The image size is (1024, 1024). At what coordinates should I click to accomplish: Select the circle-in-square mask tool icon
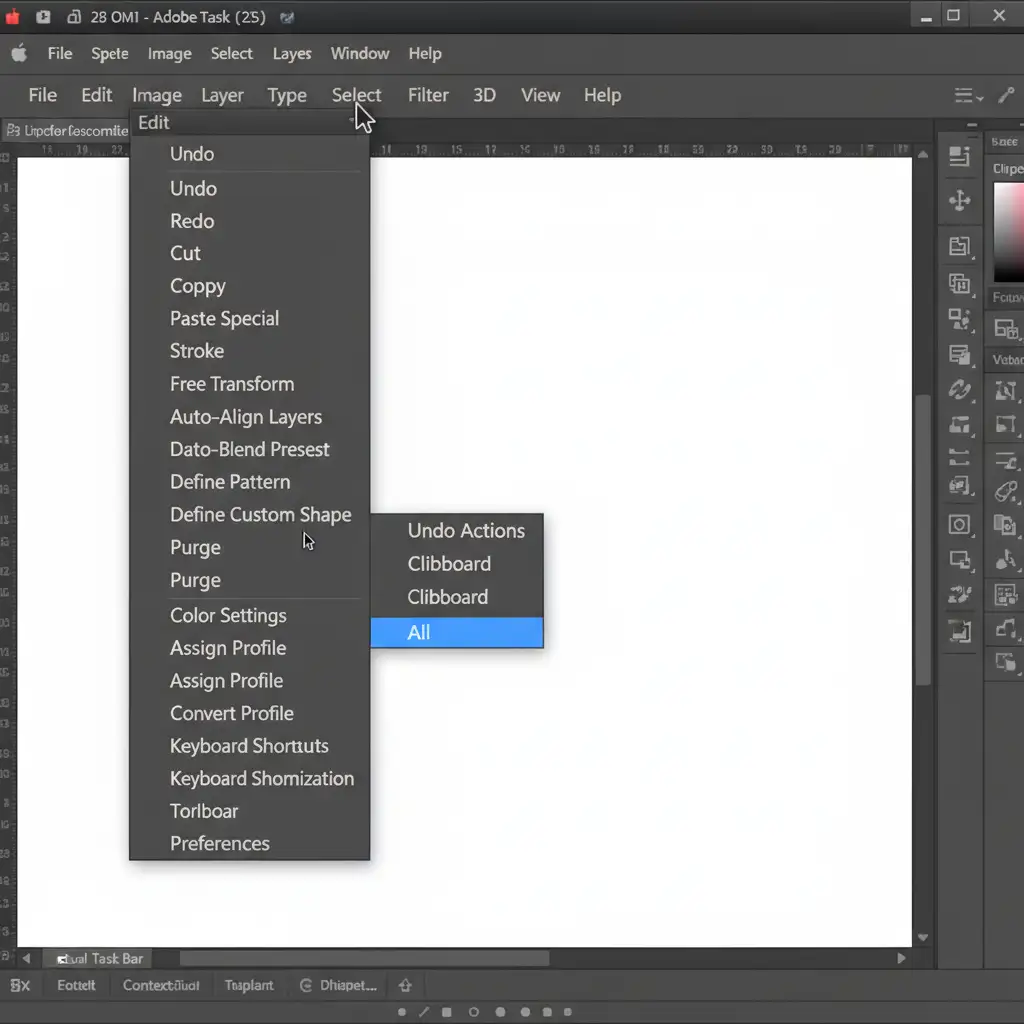click(x=959, y=525)
